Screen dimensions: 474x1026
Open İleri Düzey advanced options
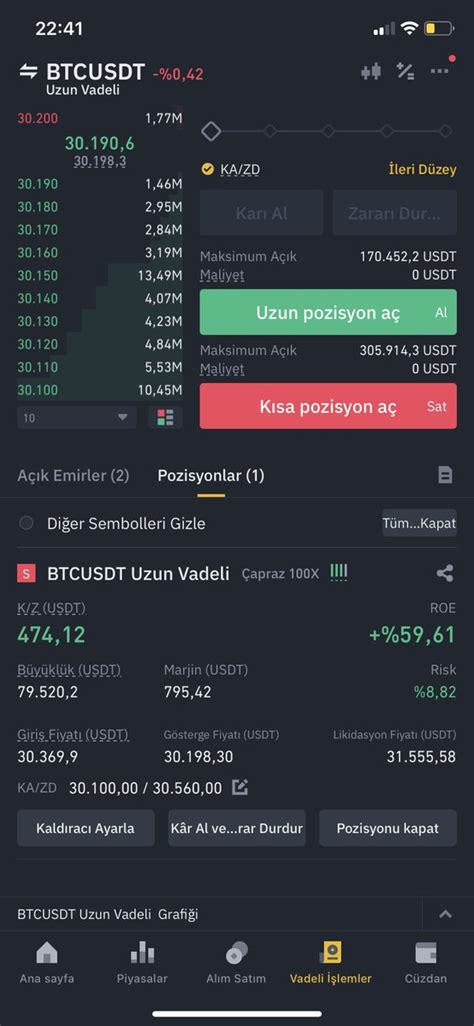click(x=423, y=170)
